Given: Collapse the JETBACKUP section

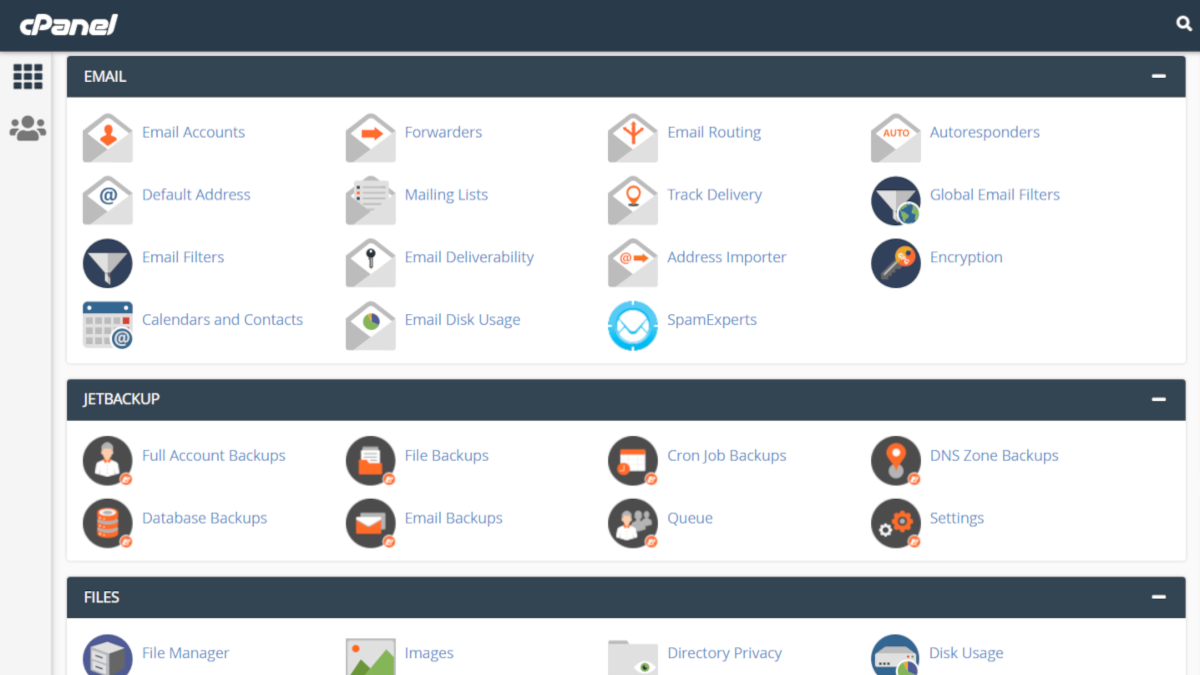Looking at the screenshot, I should click(1158, 399).
